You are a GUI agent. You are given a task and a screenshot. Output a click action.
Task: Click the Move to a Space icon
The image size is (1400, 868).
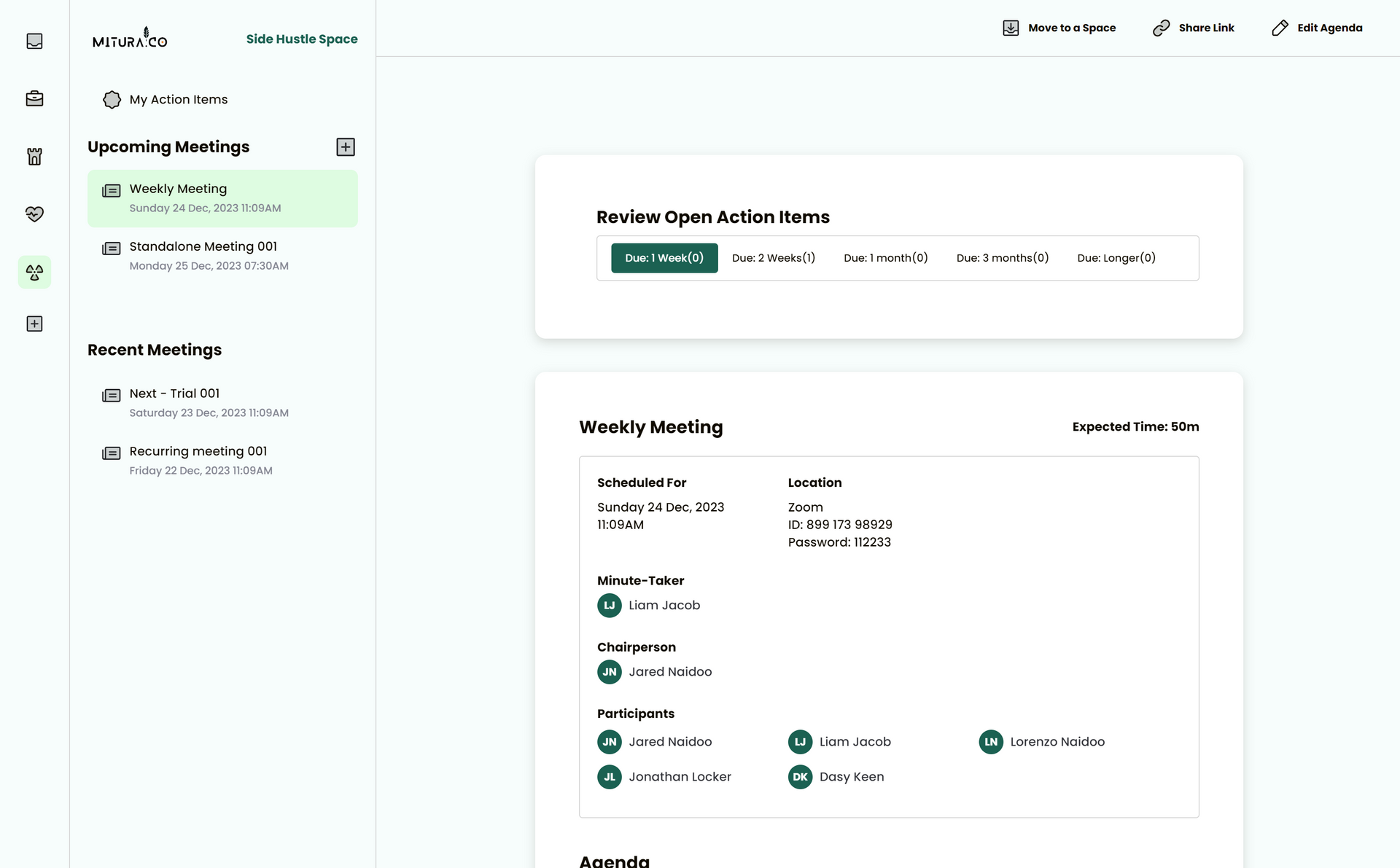(1011, 28)
